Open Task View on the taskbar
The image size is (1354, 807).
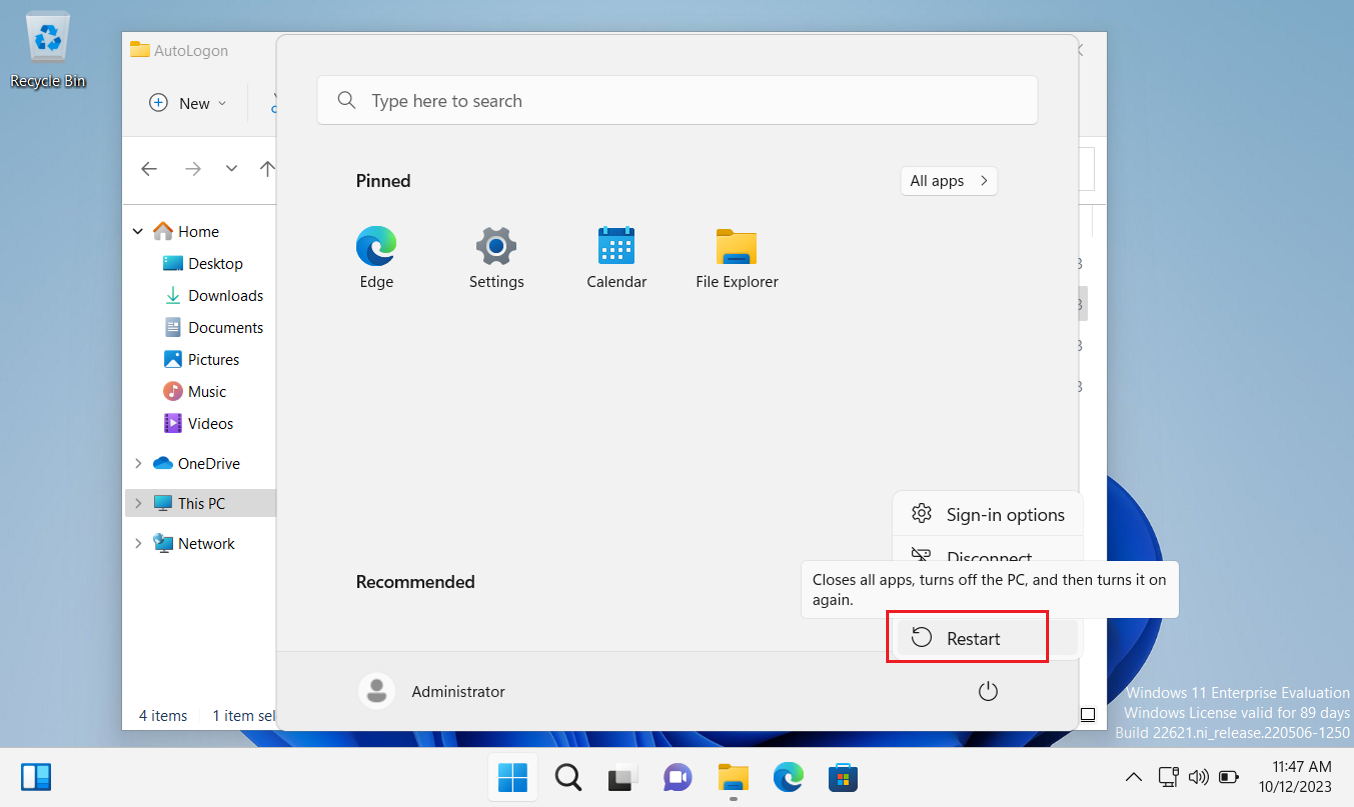[623, 777]
